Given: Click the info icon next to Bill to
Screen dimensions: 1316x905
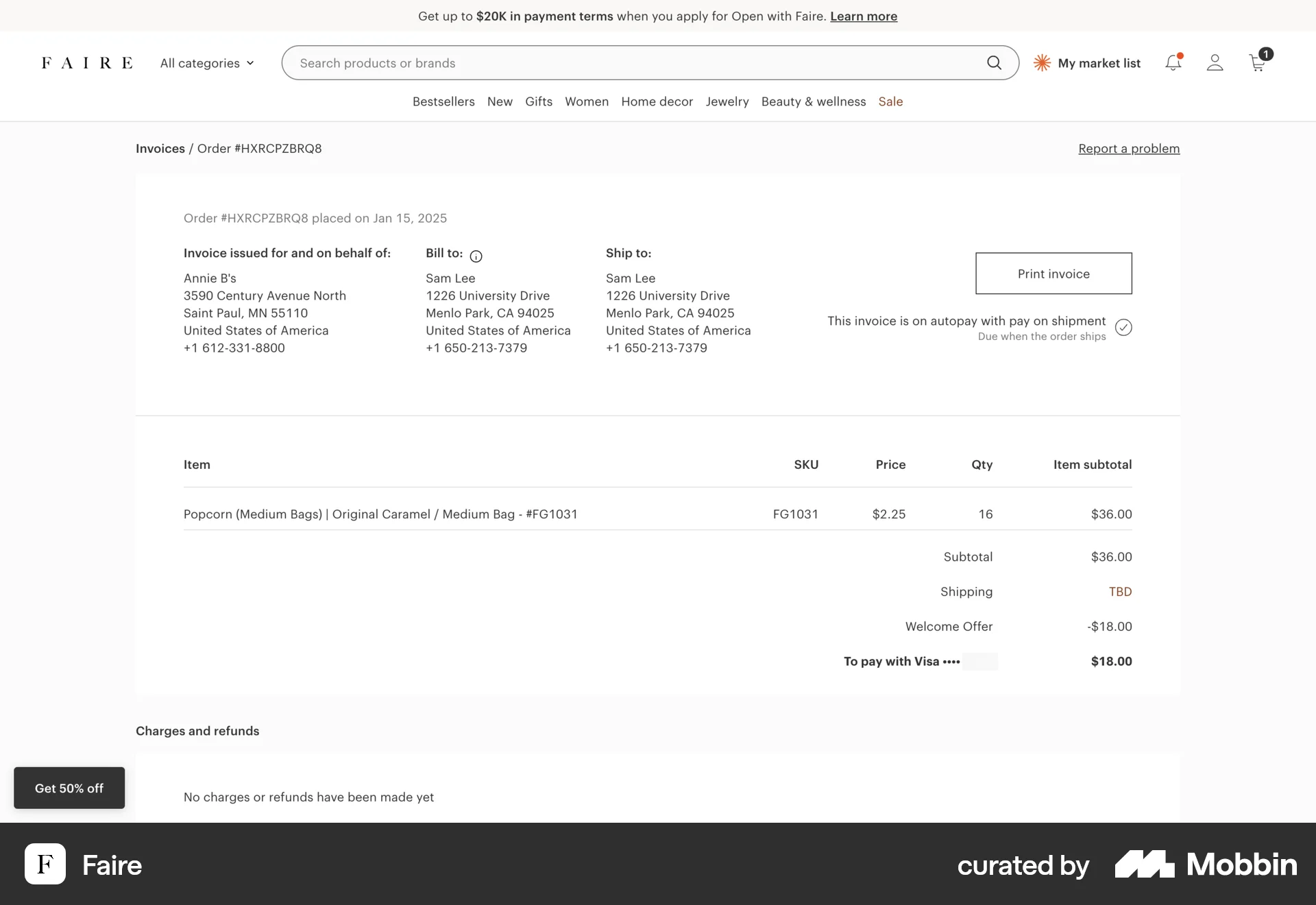Looking at the screenshot, I should point(476,256).
